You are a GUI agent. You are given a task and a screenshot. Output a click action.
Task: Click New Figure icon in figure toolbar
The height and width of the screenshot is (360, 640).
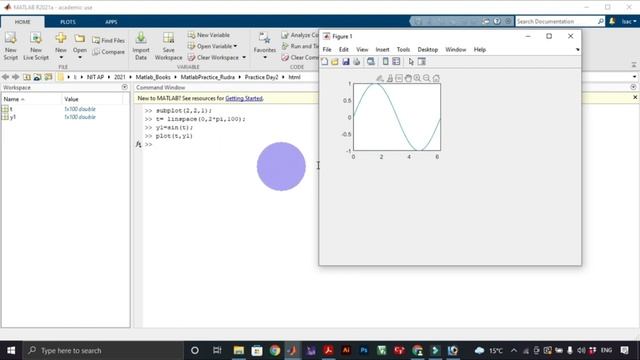pyautogui.click(x=324, y=62)
